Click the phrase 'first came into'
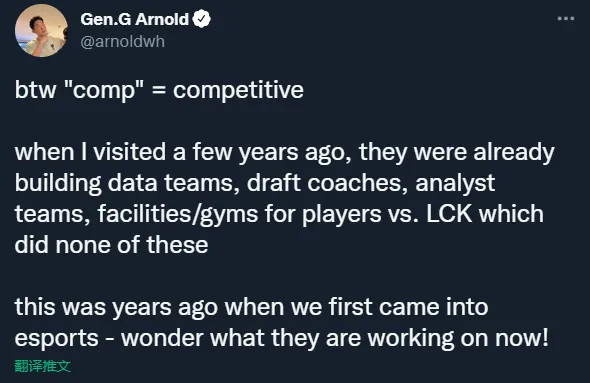This screenshot has width=590, height=383. [408, 307]
